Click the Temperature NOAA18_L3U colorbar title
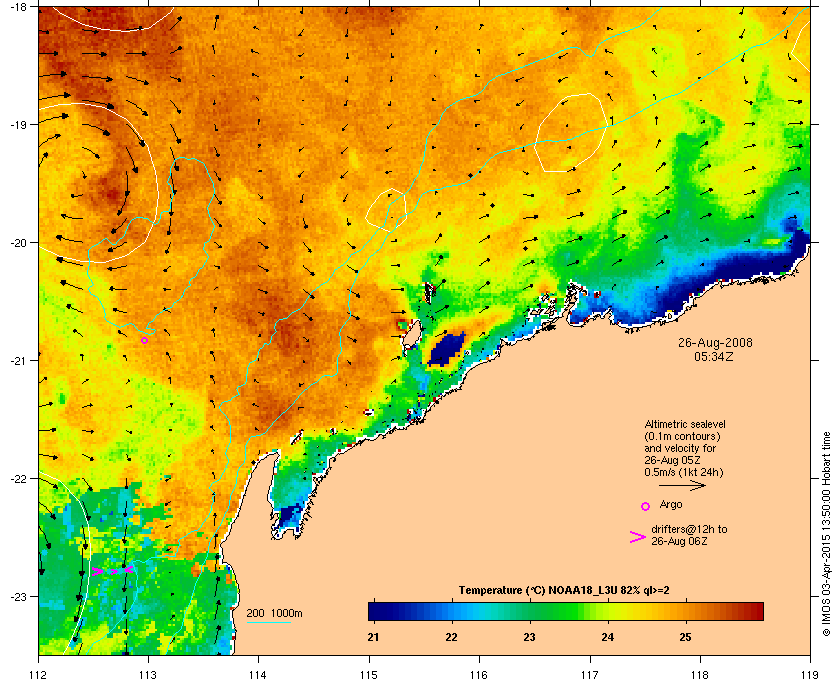The width and height of the screenshot is (840, 680). pyautogui.click(x=564, y=591)
